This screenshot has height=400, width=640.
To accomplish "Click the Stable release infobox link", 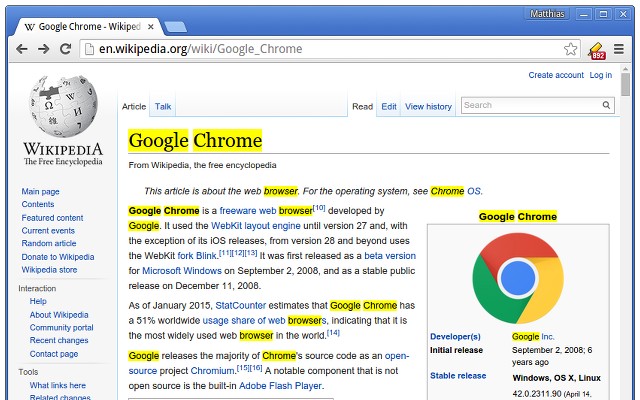I will pos(458,376).
